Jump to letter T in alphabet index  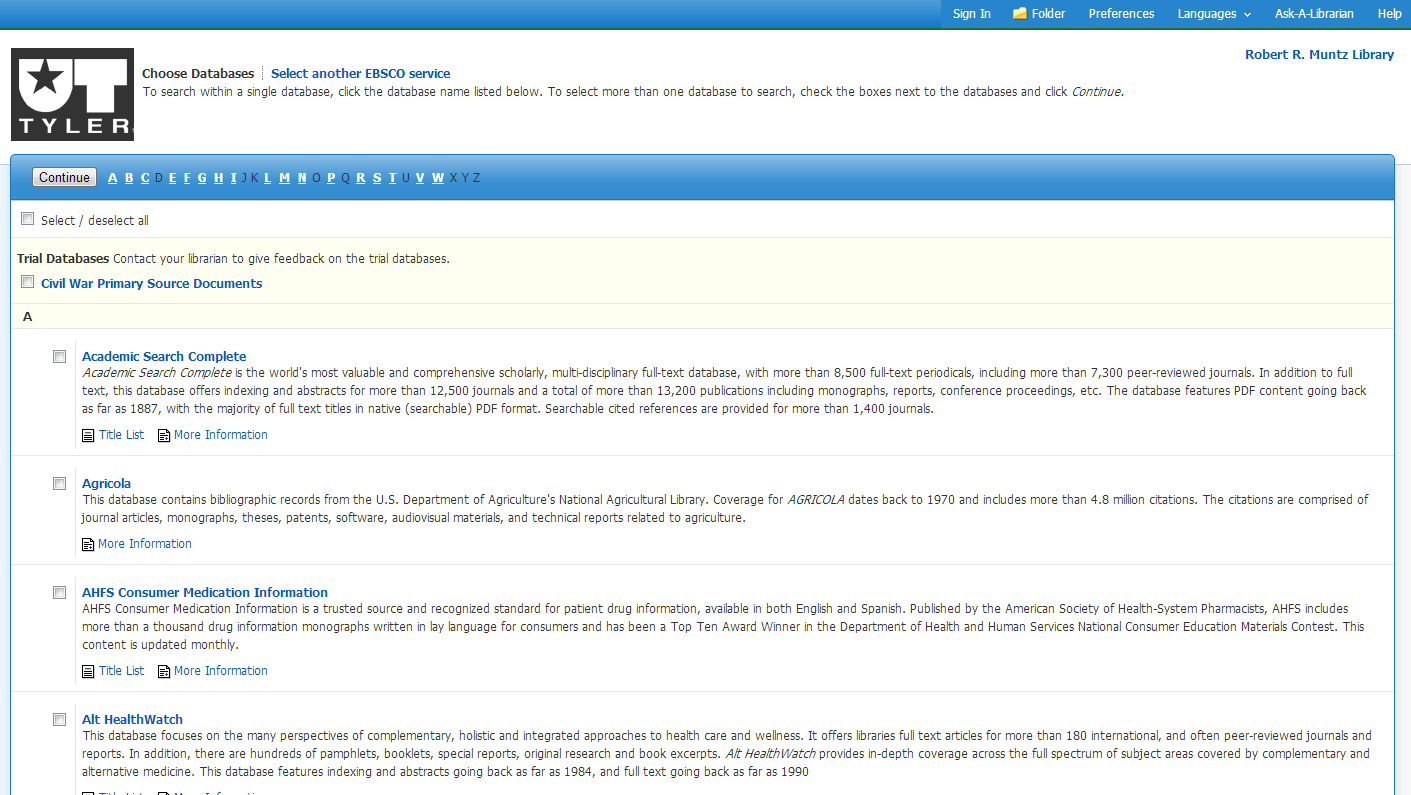coord(392,178)
